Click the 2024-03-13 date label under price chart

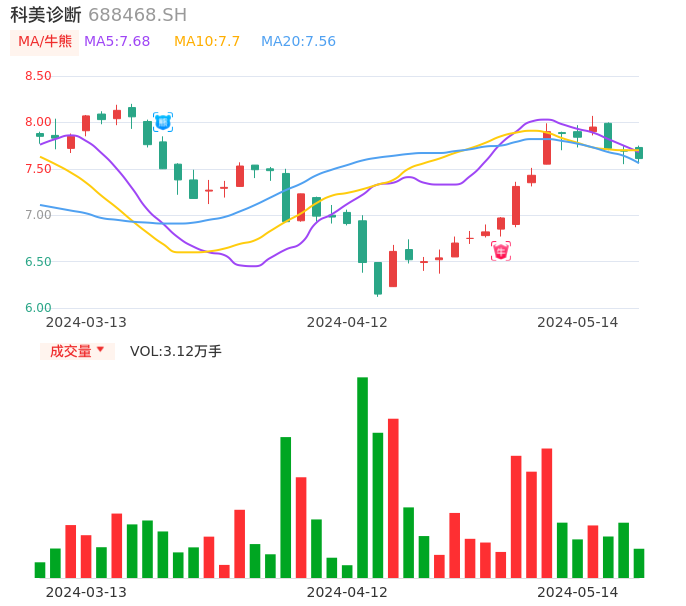[x=86, y=322]
